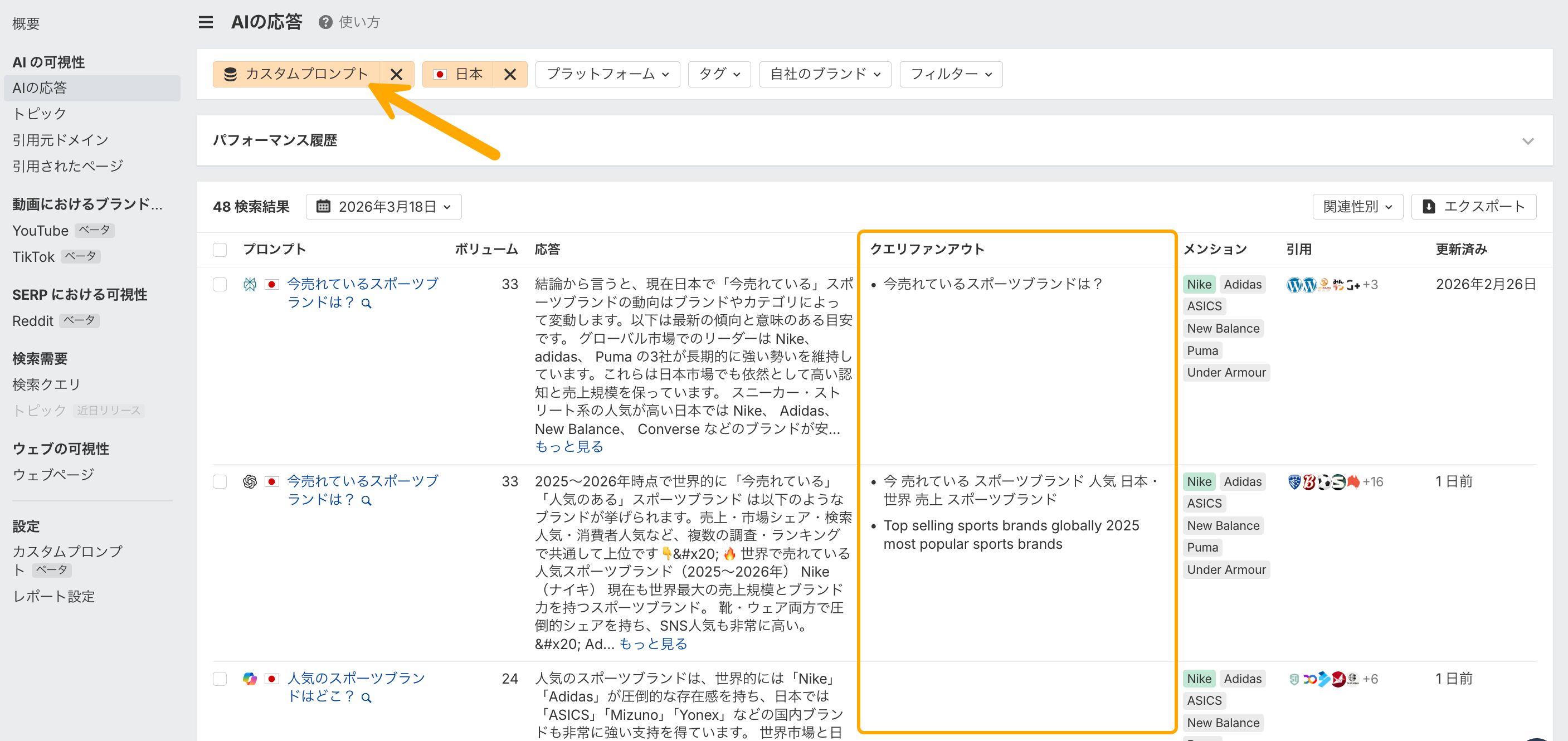
Task: Click もっと見る in the first response
Action: (x=568, y=446)
